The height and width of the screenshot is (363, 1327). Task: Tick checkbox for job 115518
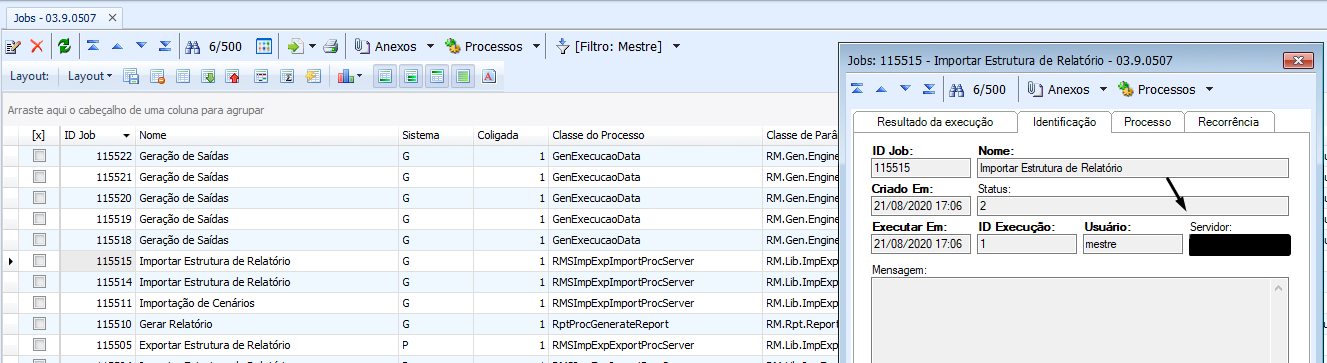(x=39, y=240)
